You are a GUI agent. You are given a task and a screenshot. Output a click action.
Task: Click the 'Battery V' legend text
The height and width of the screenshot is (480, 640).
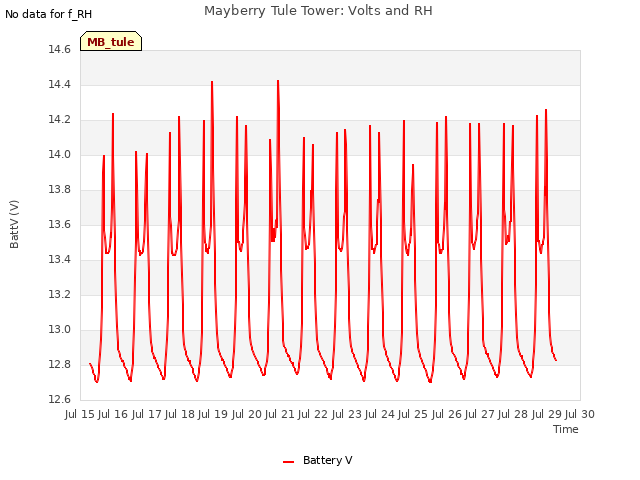[x=328, y=460]
